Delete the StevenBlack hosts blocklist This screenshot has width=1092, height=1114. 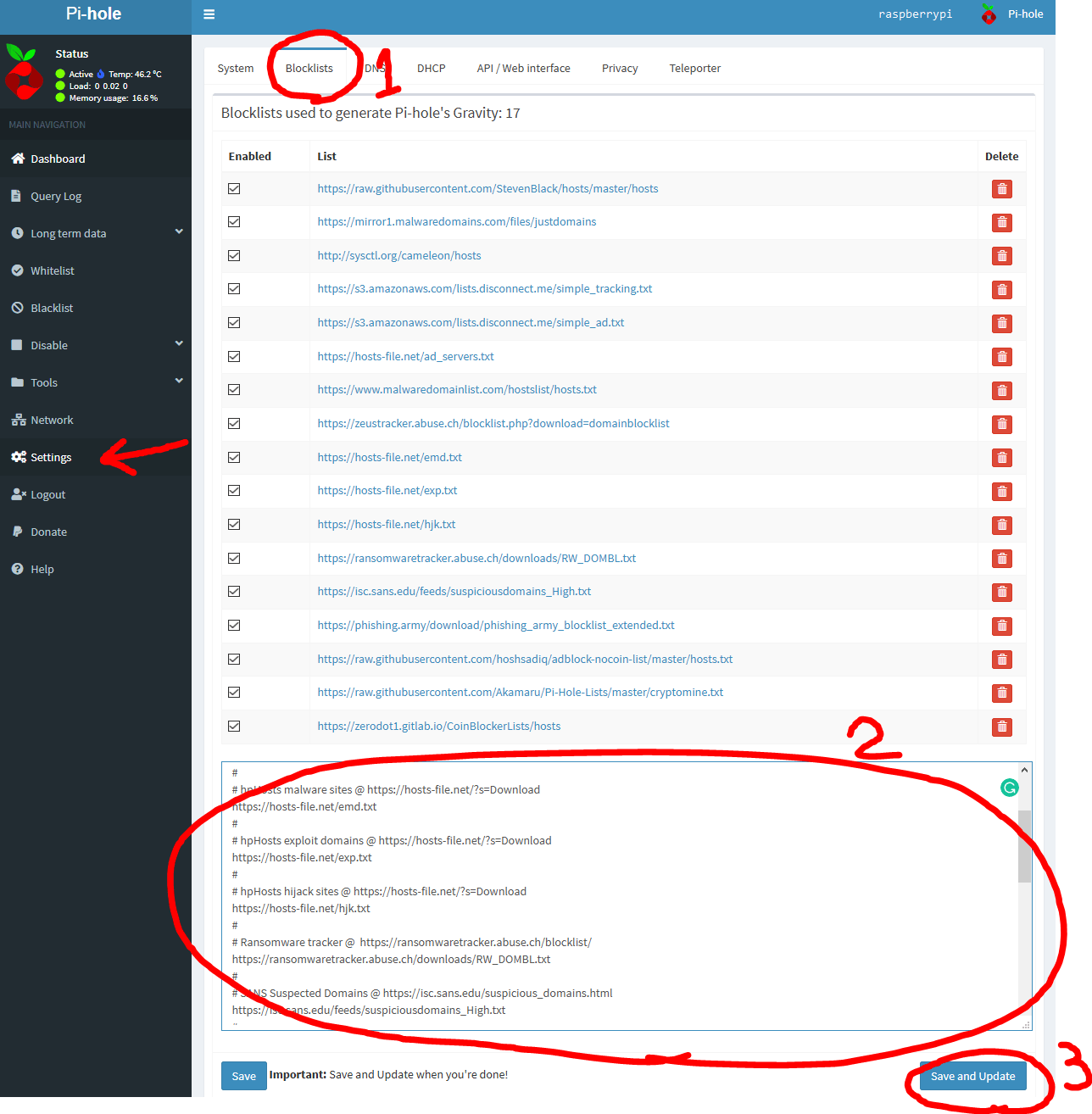coord(1002,189)
